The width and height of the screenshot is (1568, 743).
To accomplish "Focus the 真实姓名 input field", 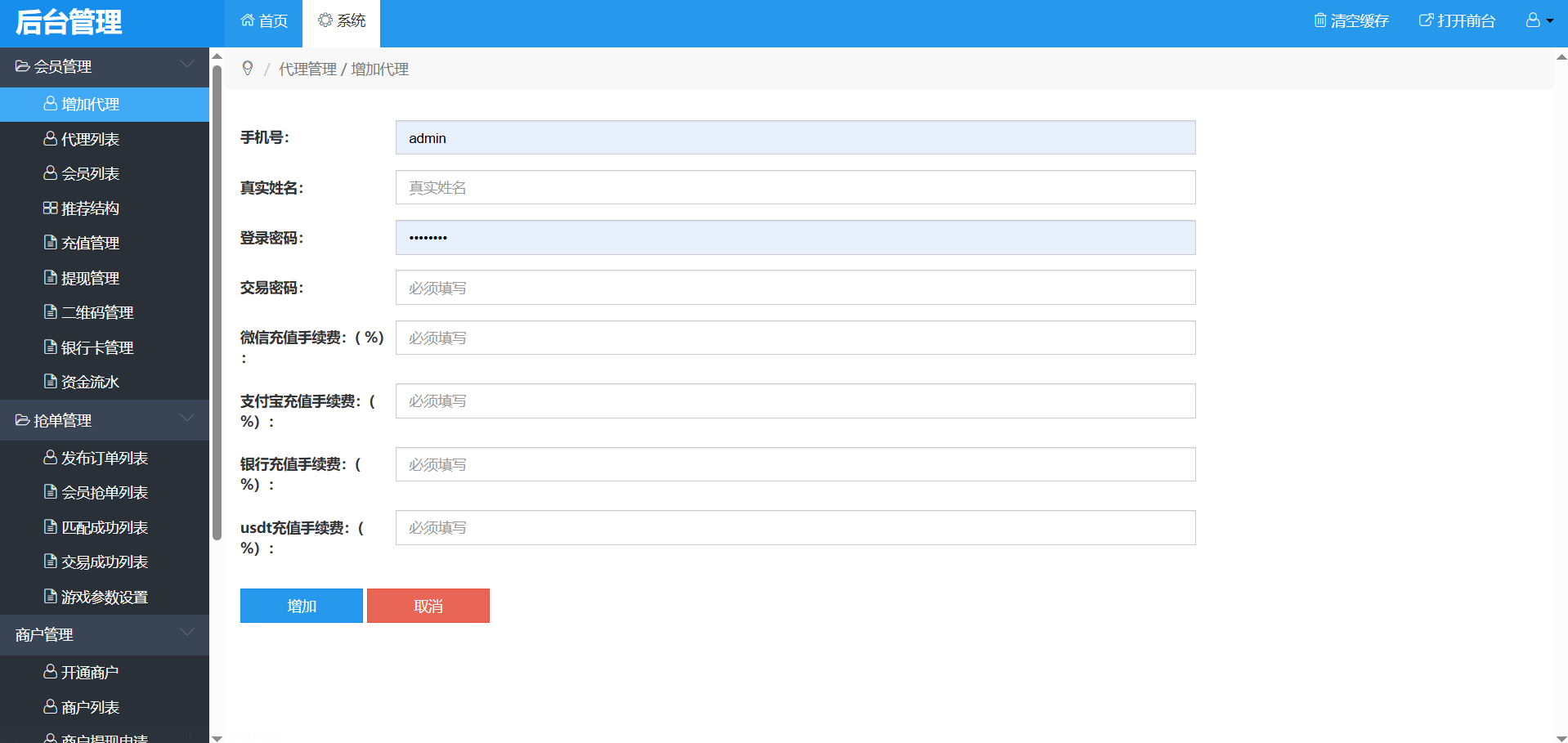I will [x=795, y=188].
